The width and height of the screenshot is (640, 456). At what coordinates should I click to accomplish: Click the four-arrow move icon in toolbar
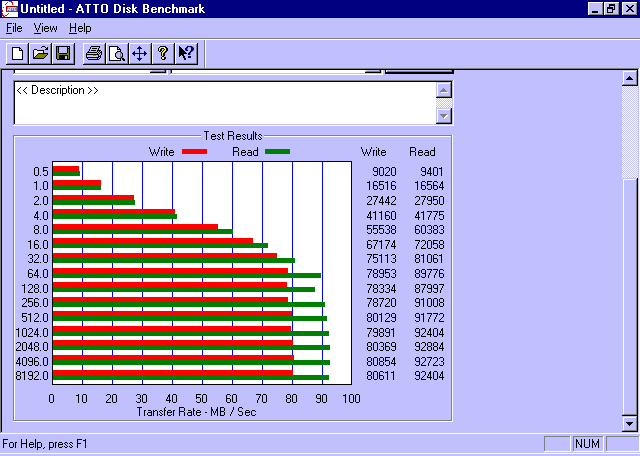point(139,53)
